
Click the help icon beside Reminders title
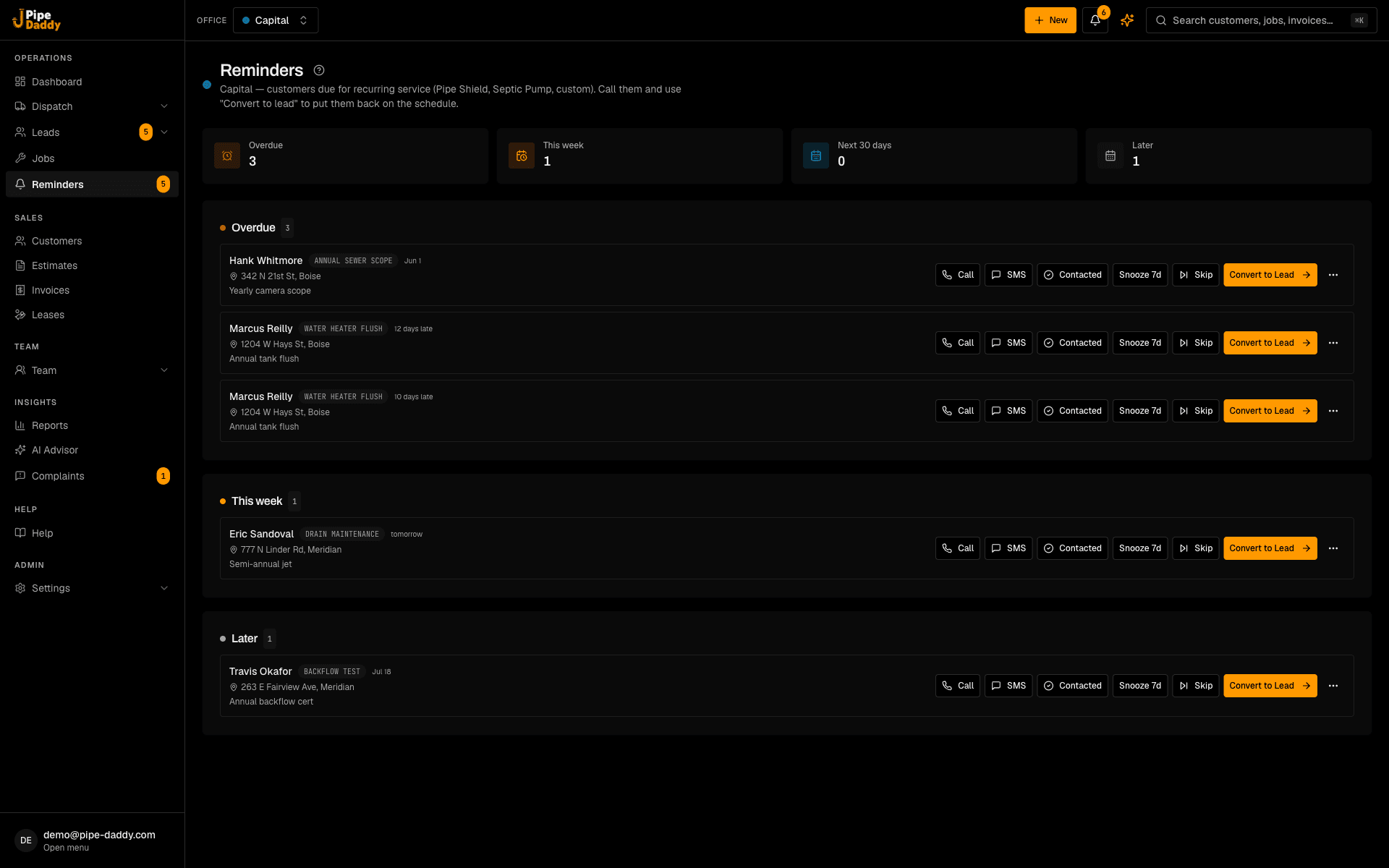coord(319,70)
